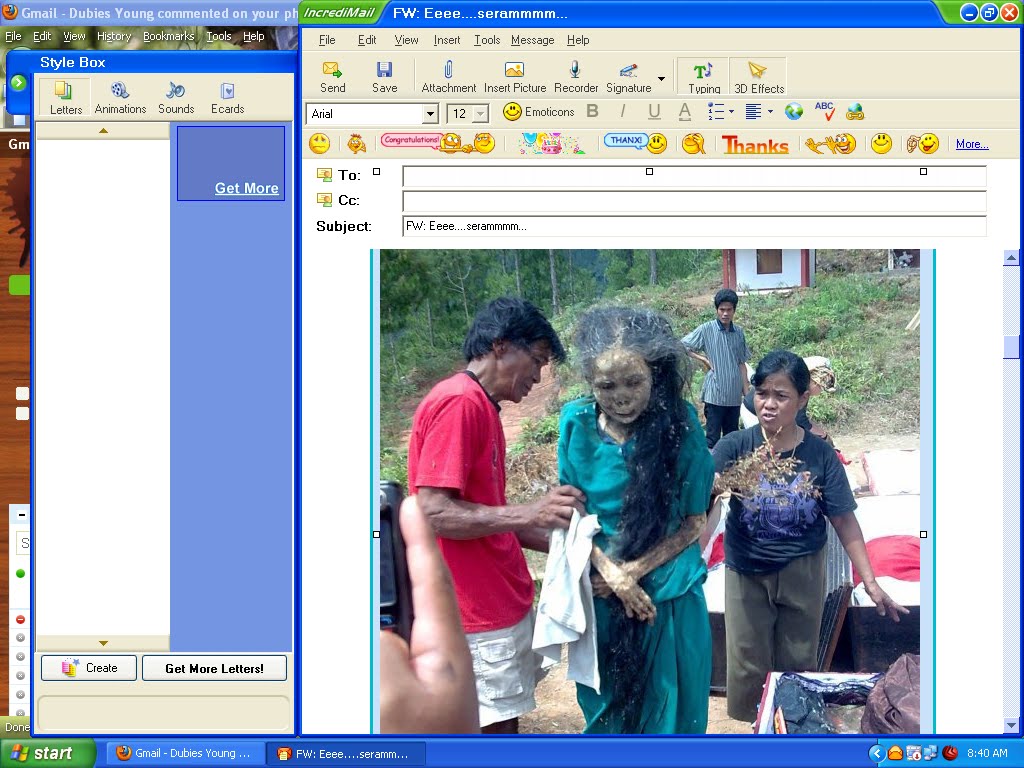Click into the To recipient field
This screenshot has height=768, width=1024.
[x=694, y=176]
